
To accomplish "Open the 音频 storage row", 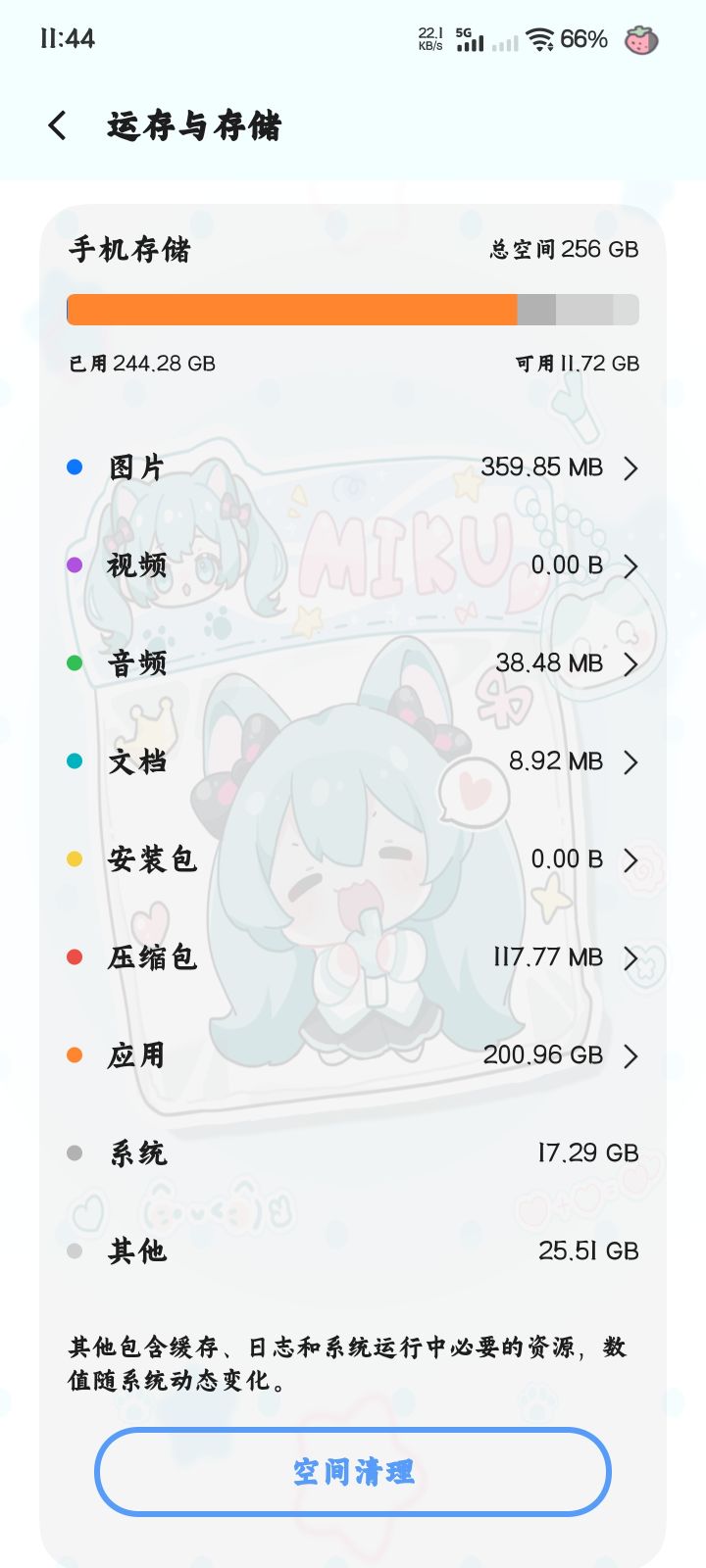I will tap(353, 663).
